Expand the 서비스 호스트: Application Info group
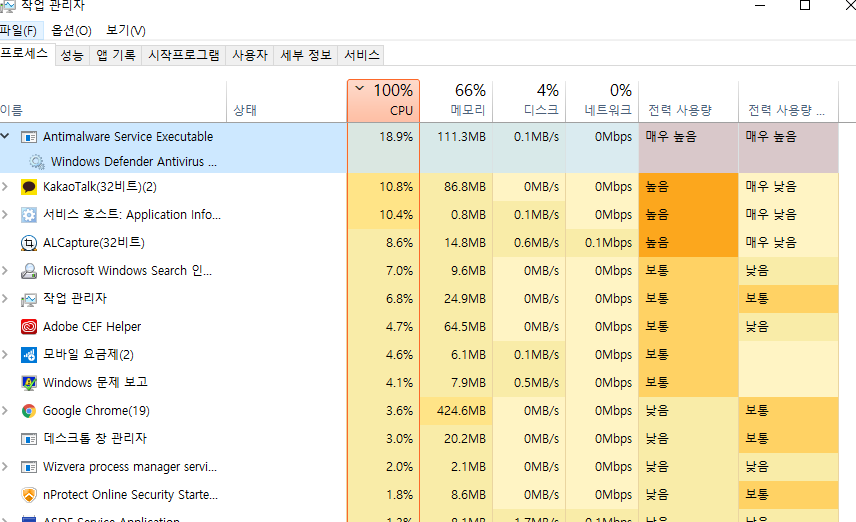This screenshot has height=522, width=856. [x=5, y=215]
